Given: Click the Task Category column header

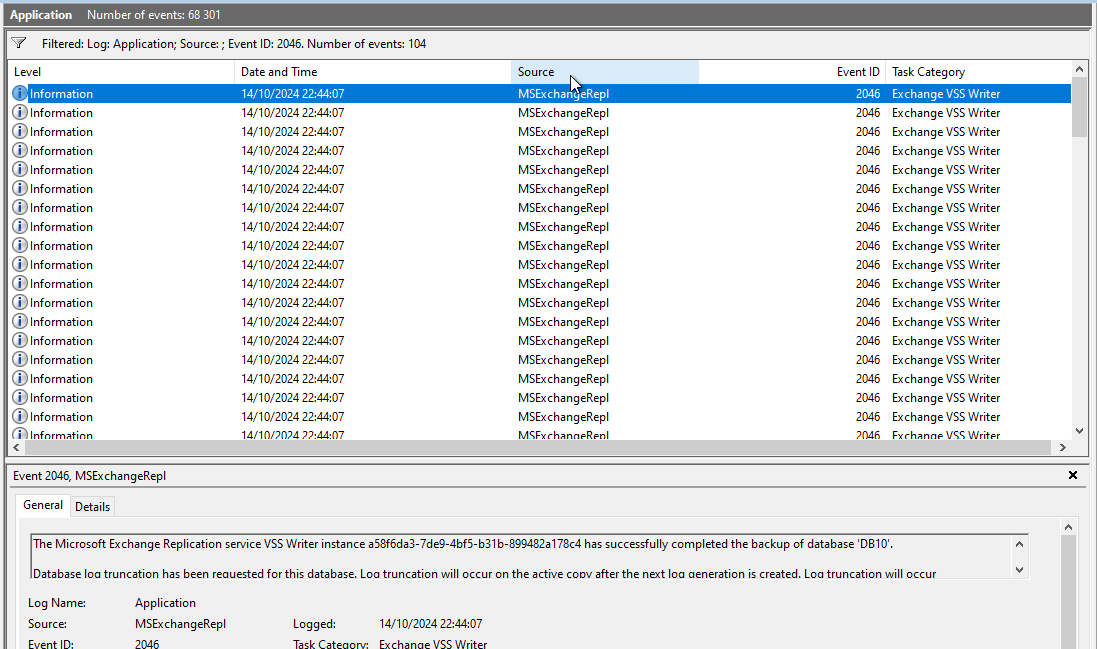Looking at the screenshot, I should 975,72.
